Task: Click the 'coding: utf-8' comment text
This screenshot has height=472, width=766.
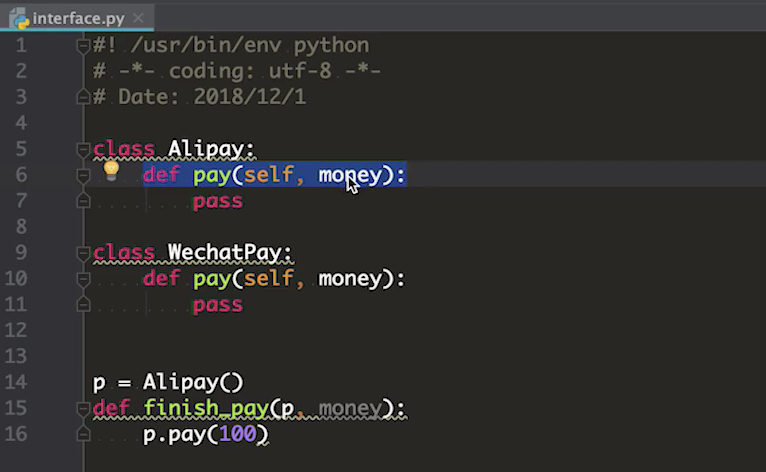Action: tap(251, 71)
